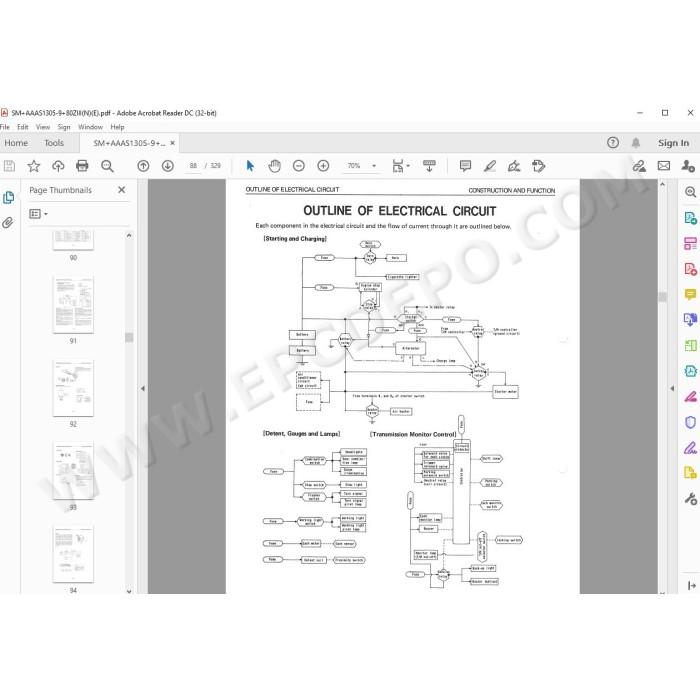This screenshot has width=700, height=700.
Task: Send file by email envelope icon
Action: [664, 166]
